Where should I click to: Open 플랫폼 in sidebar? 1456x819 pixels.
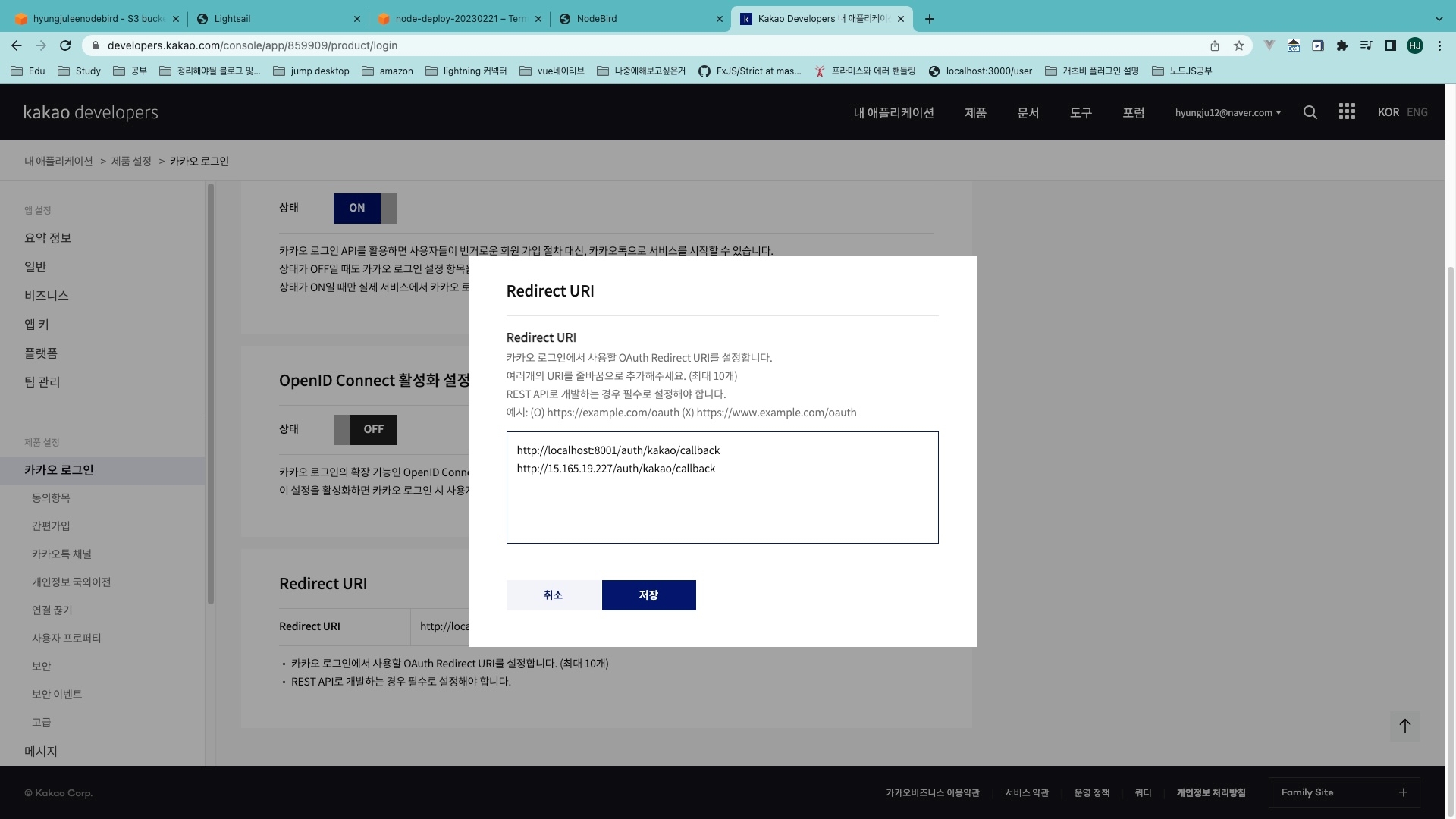(x=41, y=353)
